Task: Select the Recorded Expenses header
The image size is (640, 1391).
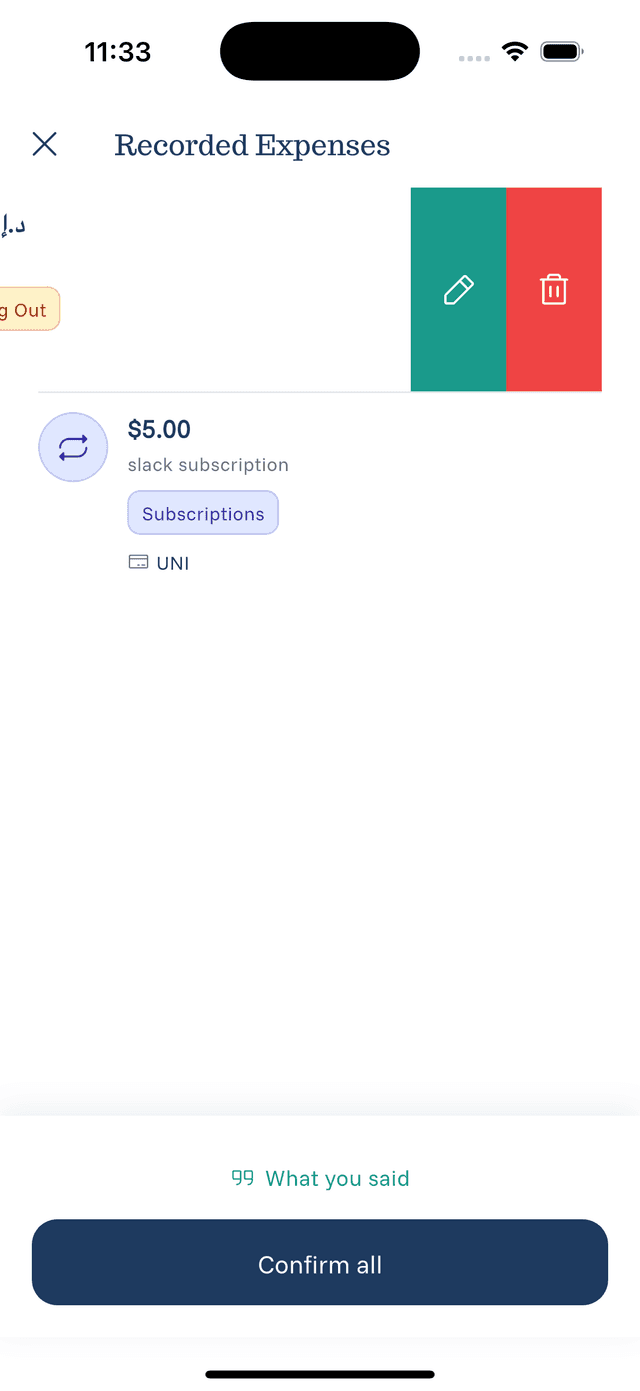Action: coord(252,145)
